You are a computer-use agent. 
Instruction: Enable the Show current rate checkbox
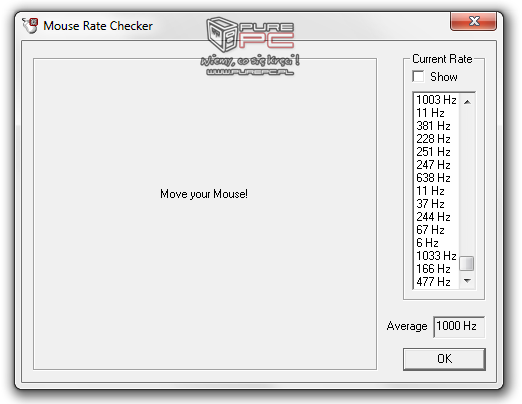pos(418,76)
